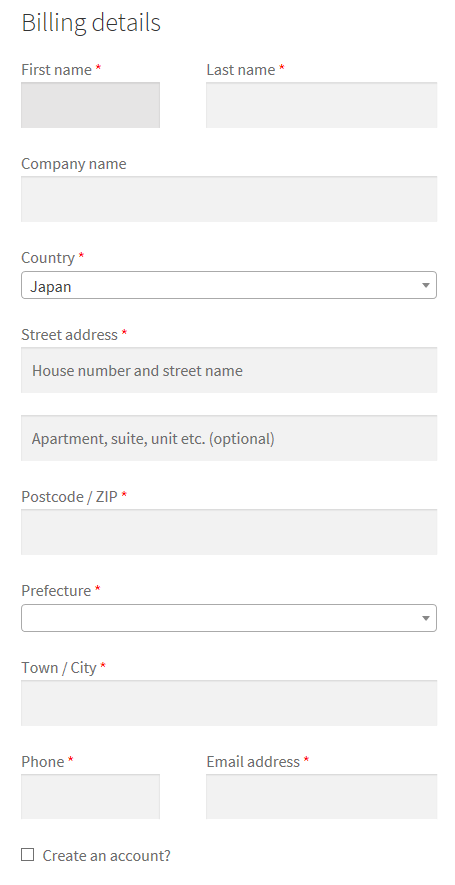Select the Email address input box
This screenshot has height=885, width=455.
(321, 796)
